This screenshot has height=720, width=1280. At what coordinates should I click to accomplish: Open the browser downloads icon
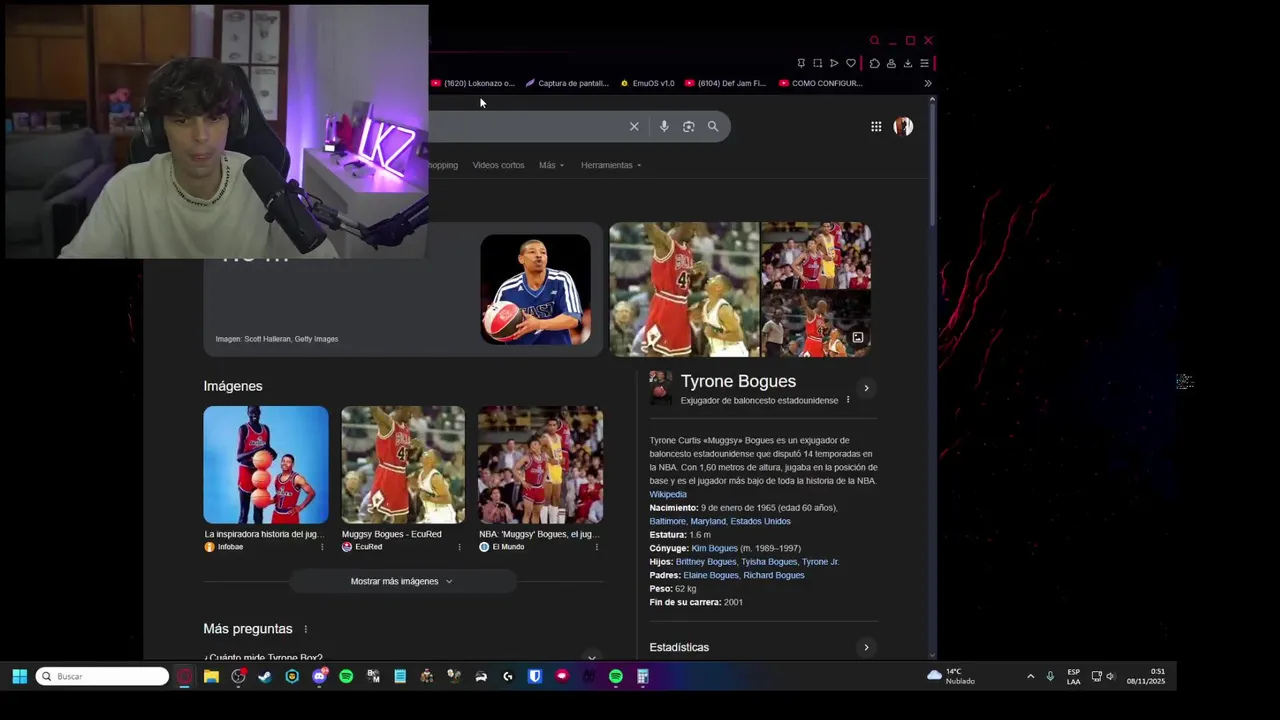pyautogui.click(x=908, y=63)
